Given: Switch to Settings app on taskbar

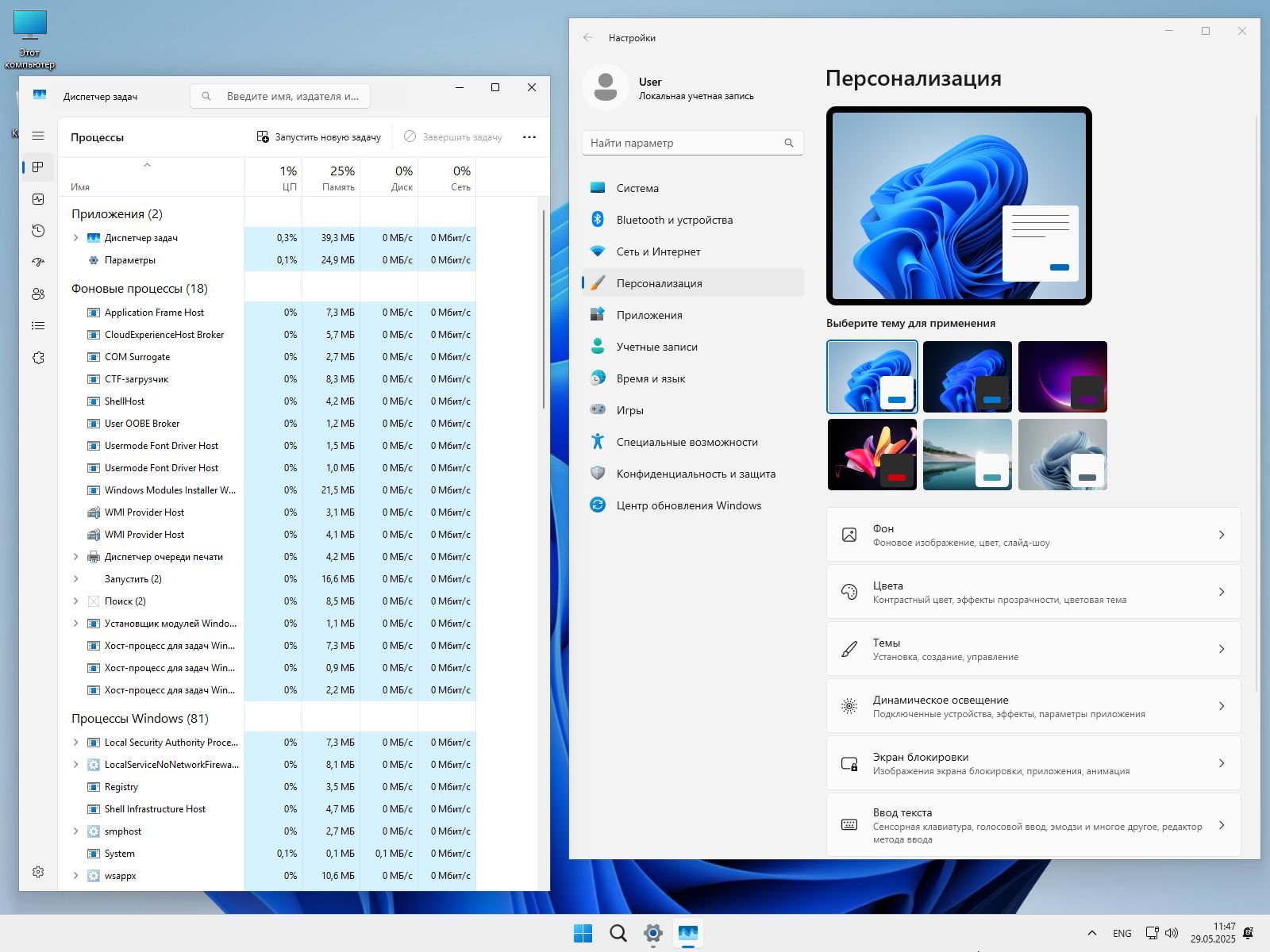Looking at the screenshot, I should coord(653,934).
